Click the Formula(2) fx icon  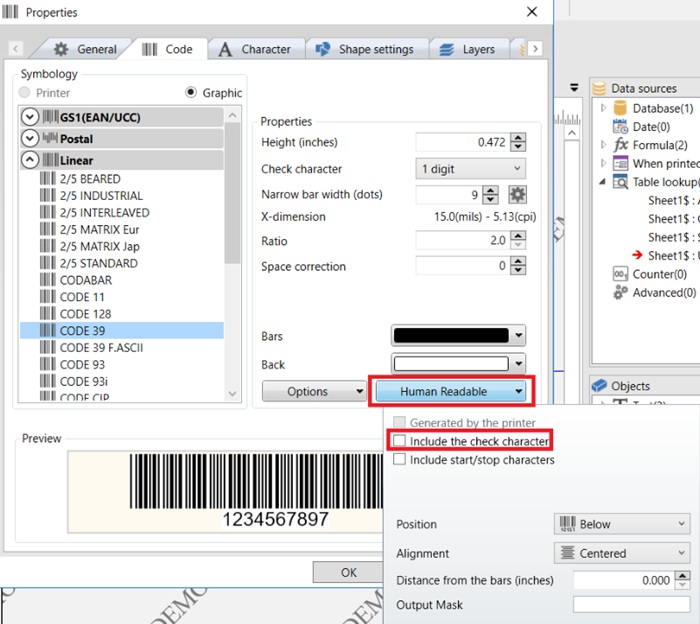click(621, 145)
